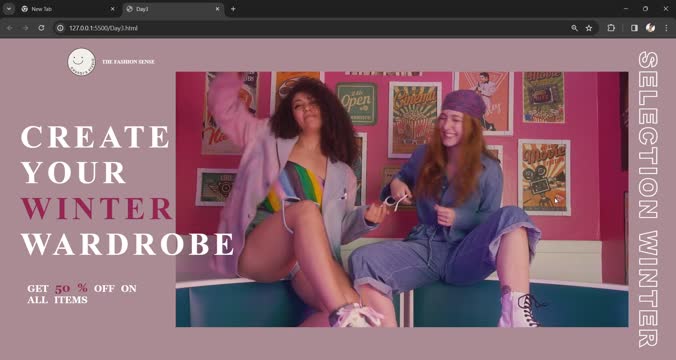Select the Day3 tab
Viewport: 676px width, 360px height.
[173, 9]
